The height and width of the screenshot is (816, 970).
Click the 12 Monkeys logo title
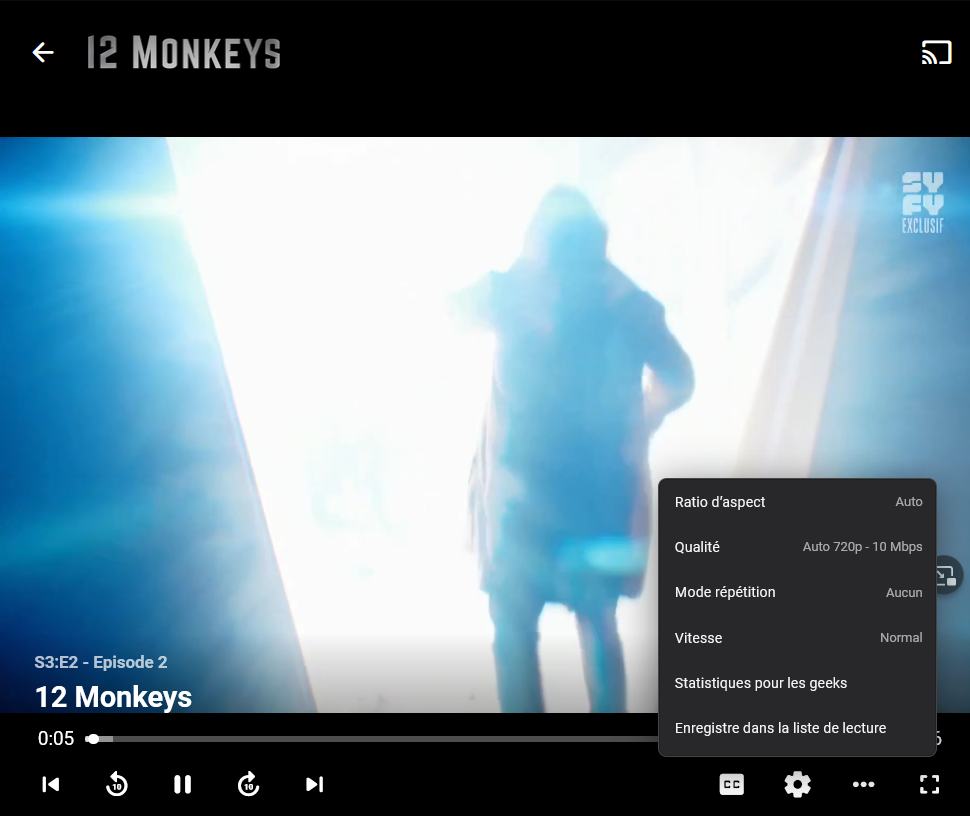pos(184,53)
